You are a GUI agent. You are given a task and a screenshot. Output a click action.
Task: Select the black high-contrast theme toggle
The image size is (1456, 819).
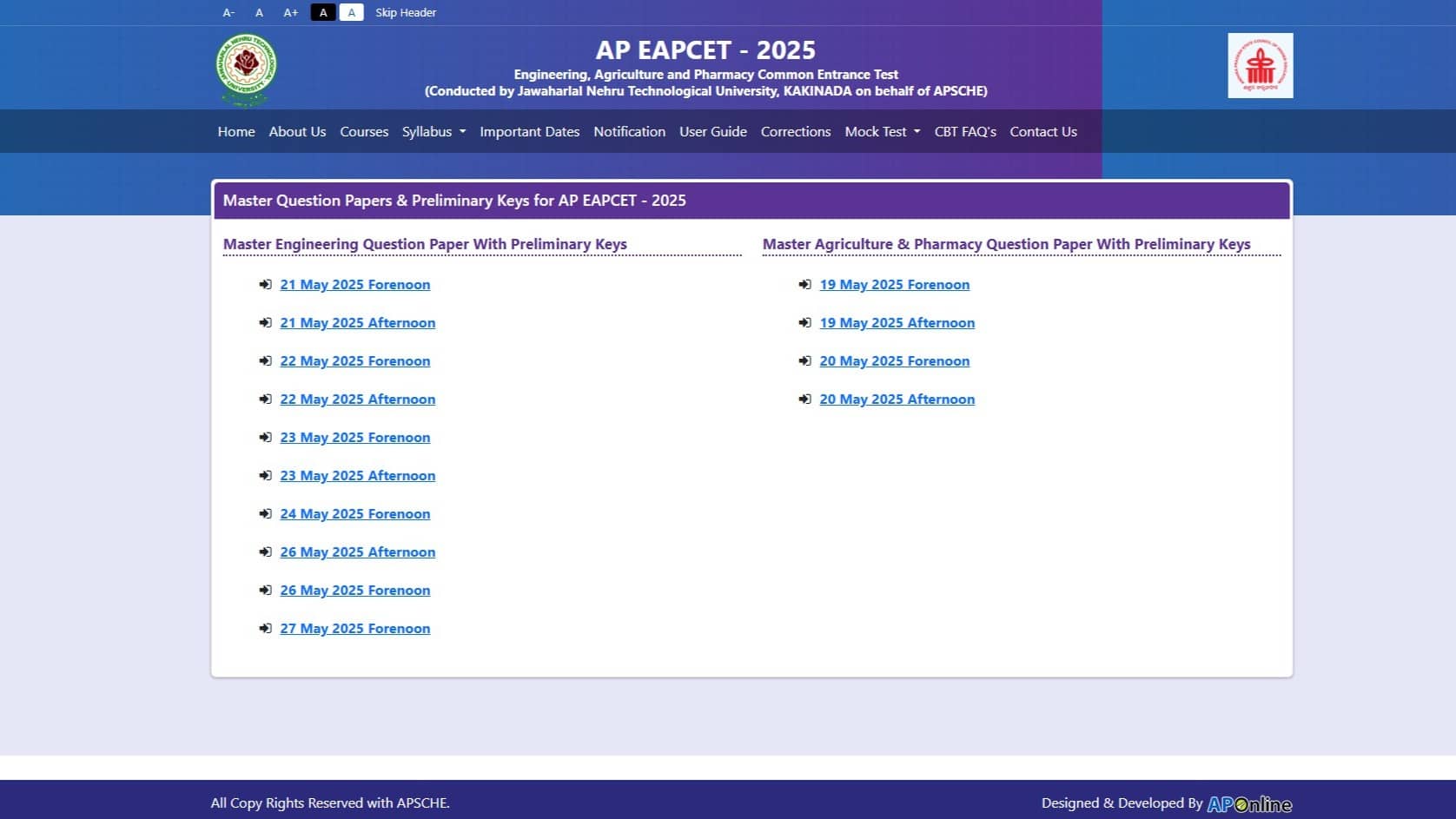(323, 12)
